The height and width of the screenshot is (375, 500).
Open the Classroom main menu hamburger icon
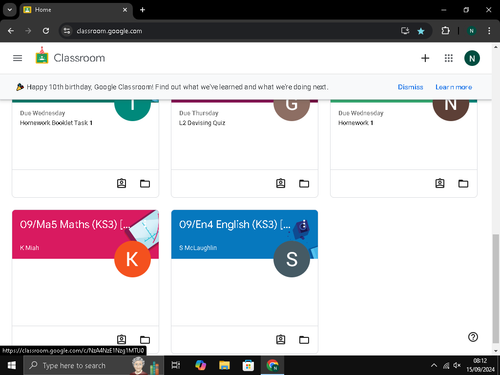[17, 58]
